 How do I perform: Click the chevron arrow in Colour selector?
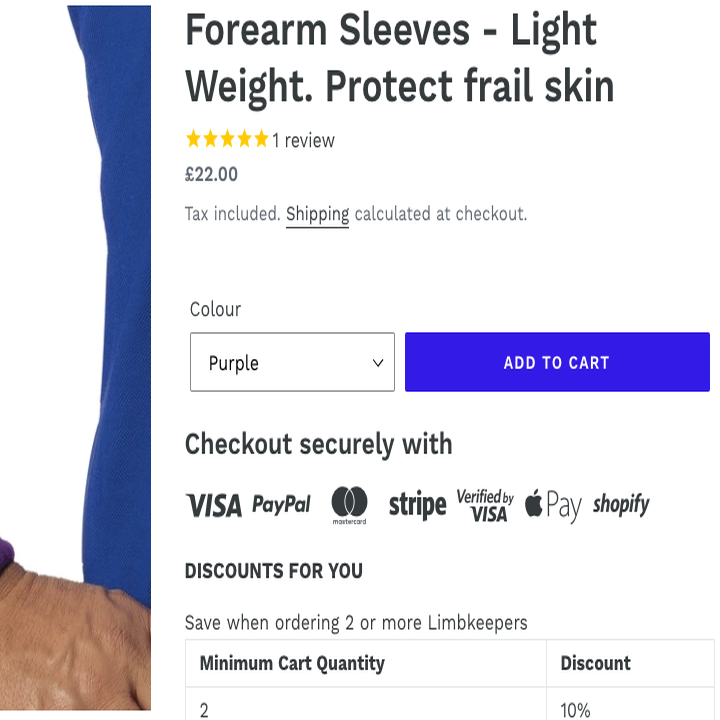[378, 363]
